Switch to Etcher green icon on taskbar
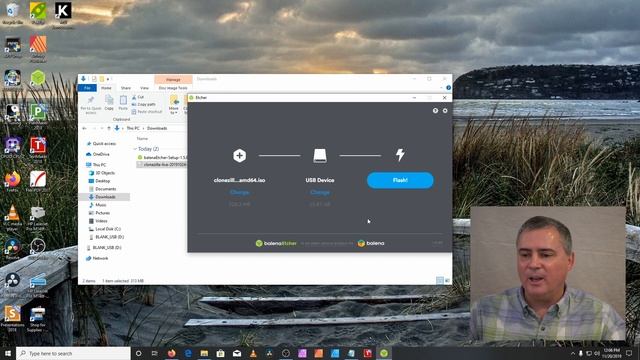Image resolution: width=640 pixels, height=360 pixels. tap(384, 353)
